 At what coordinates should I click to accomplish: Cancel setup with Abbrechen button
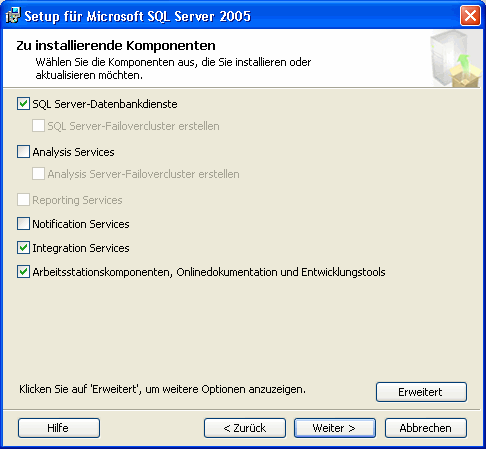pyautogui.click(x=426, y=428)
